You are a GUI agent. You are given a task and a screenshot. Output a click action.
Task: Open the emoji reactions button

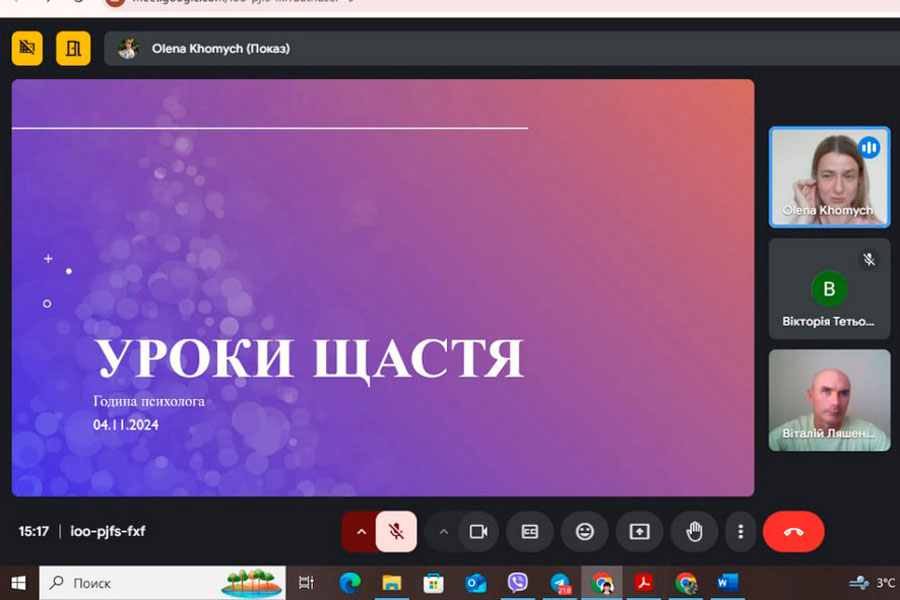tap(584, 532)
